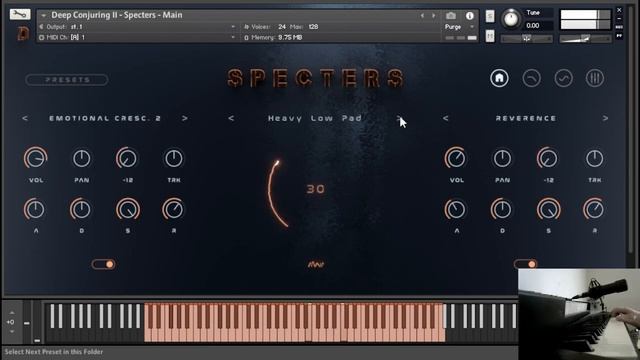Screen dimensions: 640x360
Task: Go to next Reverence layer sound
Action: point(605,118)
